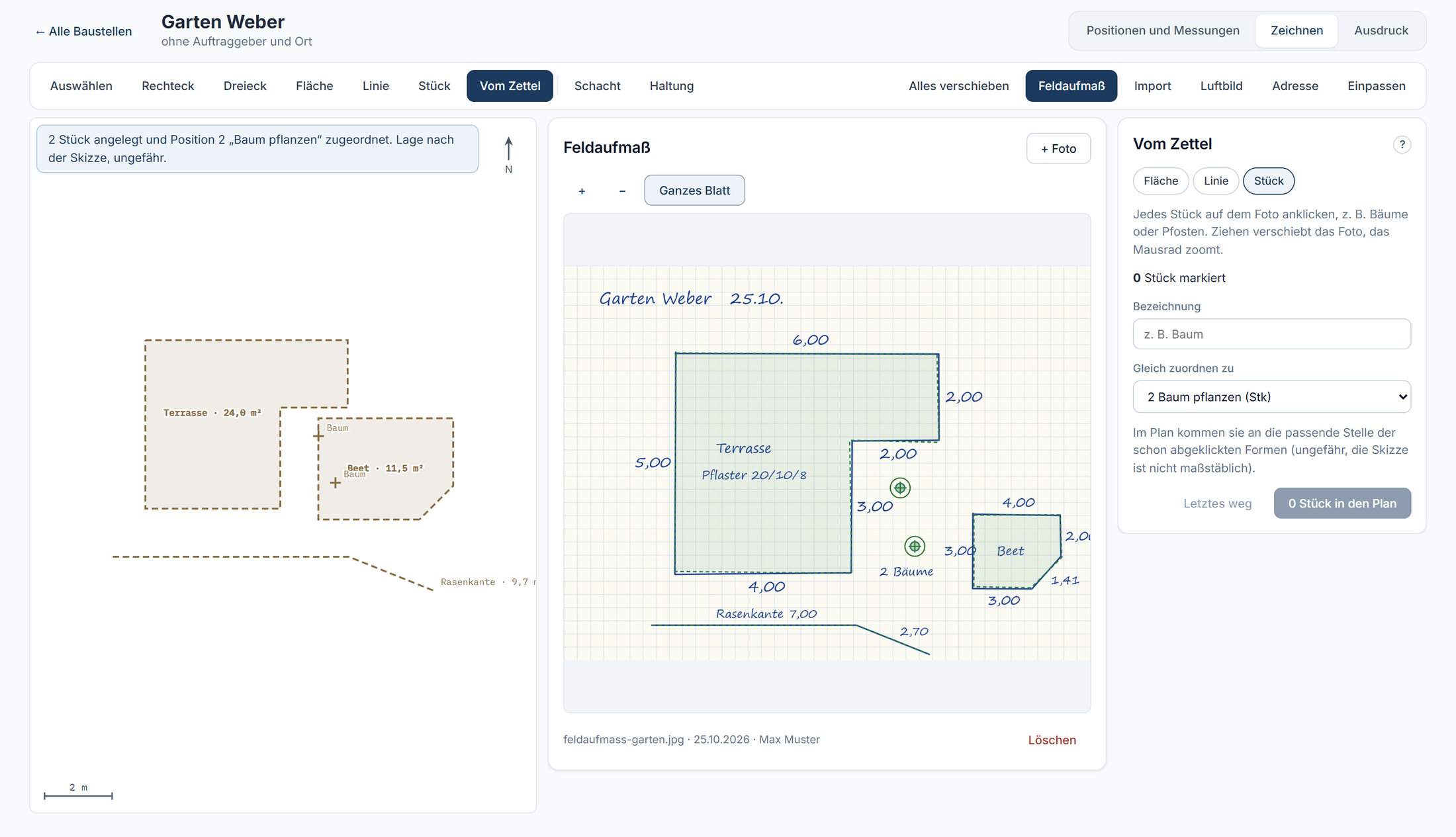This screenshot has height=837, width=1456.
Task: Click the lower tree marker near '2 Bäume'
Action: click(x=915, y=546)
